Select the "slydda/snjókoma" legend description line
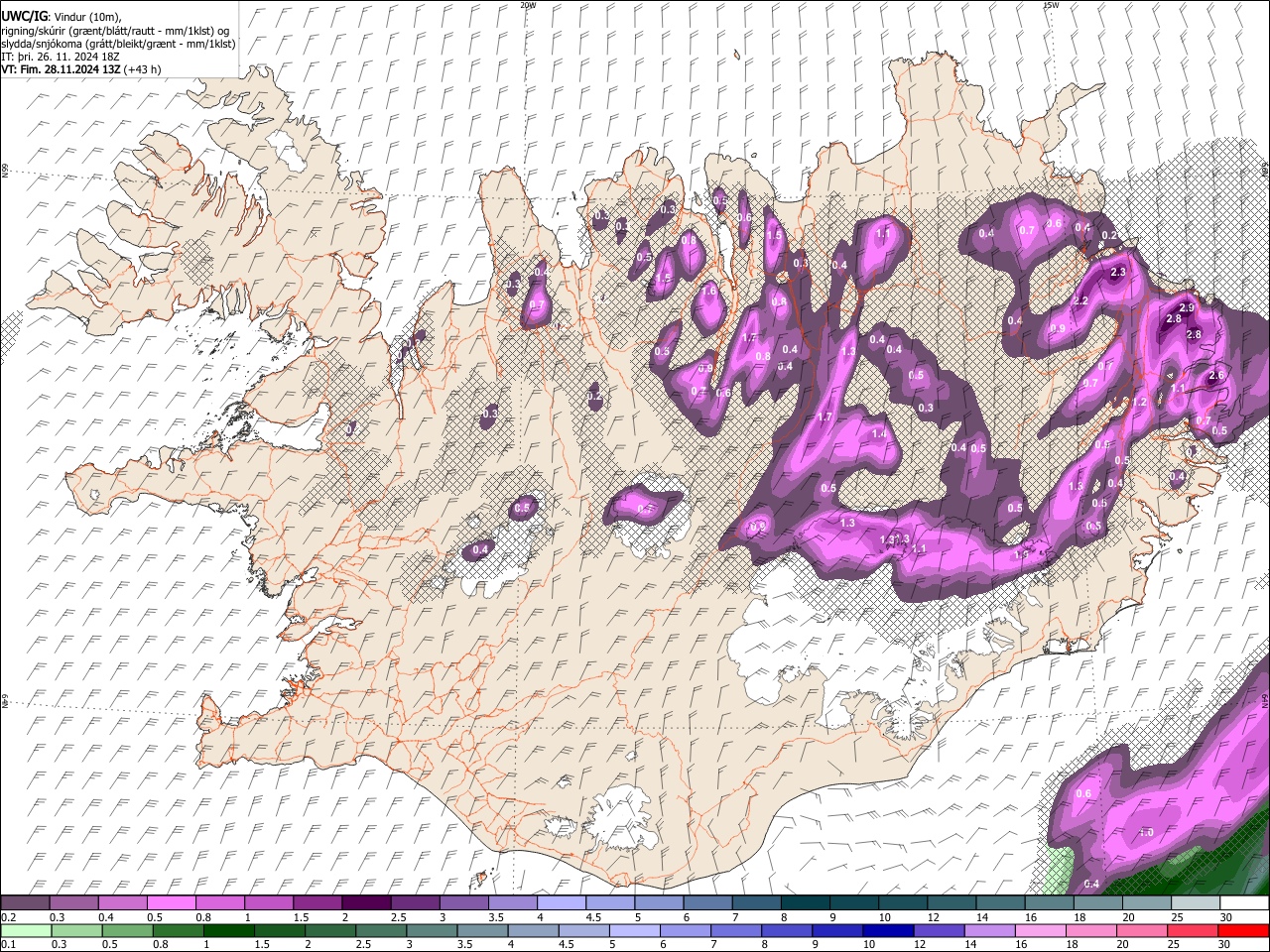Screen dimensions: 1270x952 point(118,44)
